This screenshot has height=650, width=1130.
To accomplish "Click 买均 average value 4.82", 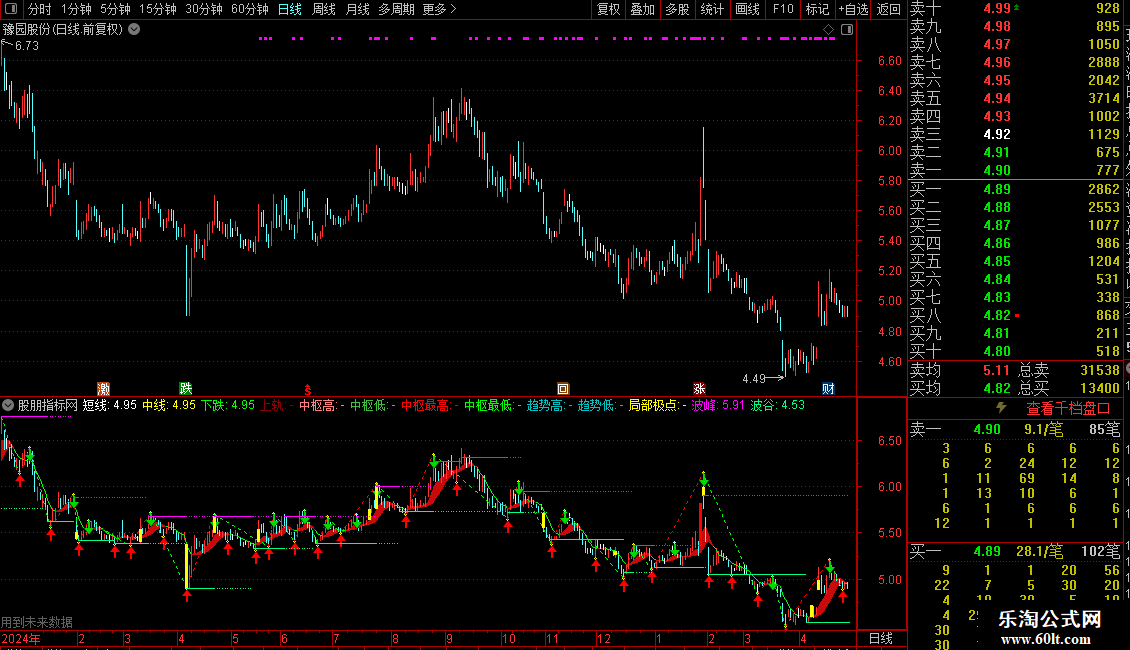I will (x=997, y=388).
